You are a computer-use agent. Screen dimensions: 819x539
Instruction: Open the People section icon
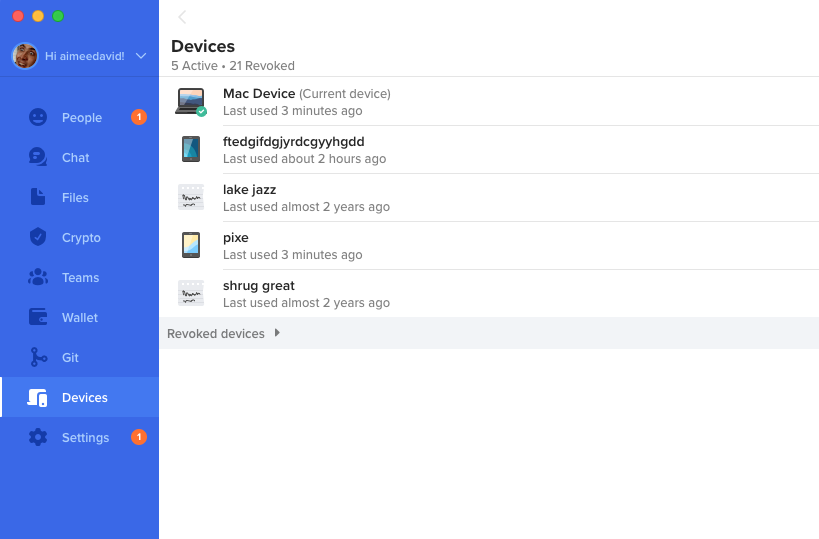38,117
